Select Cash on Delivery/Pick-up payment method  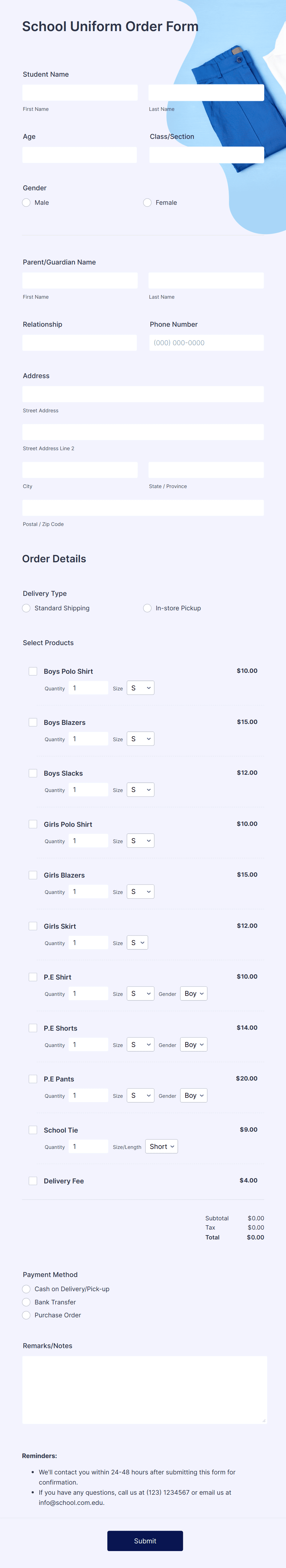click(26, 1289)
